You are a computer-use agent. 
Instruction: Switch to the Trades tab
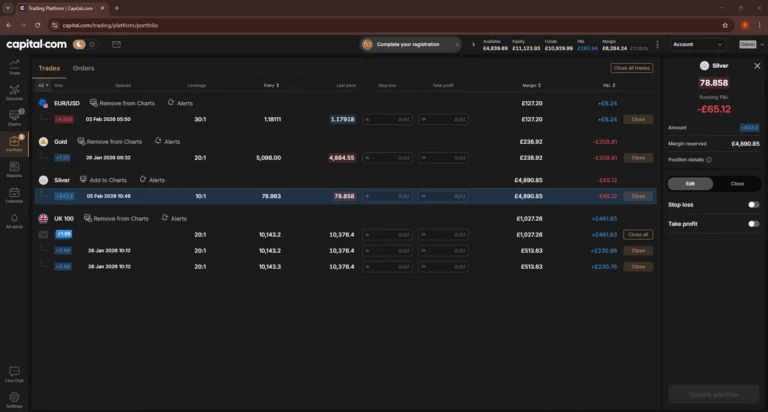pyautogui.click(x=49, y=68)
